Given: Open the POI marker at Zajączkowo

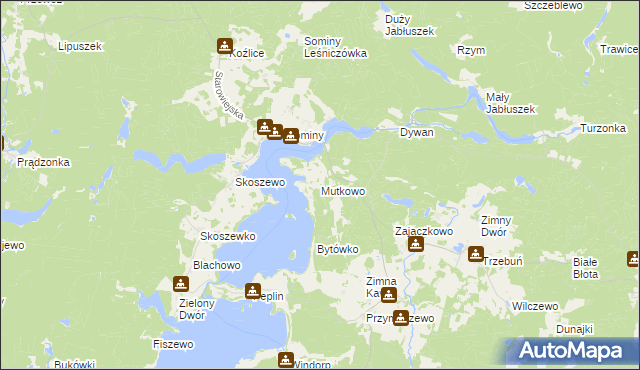Looking at the screenshot, I should (416, 244).
